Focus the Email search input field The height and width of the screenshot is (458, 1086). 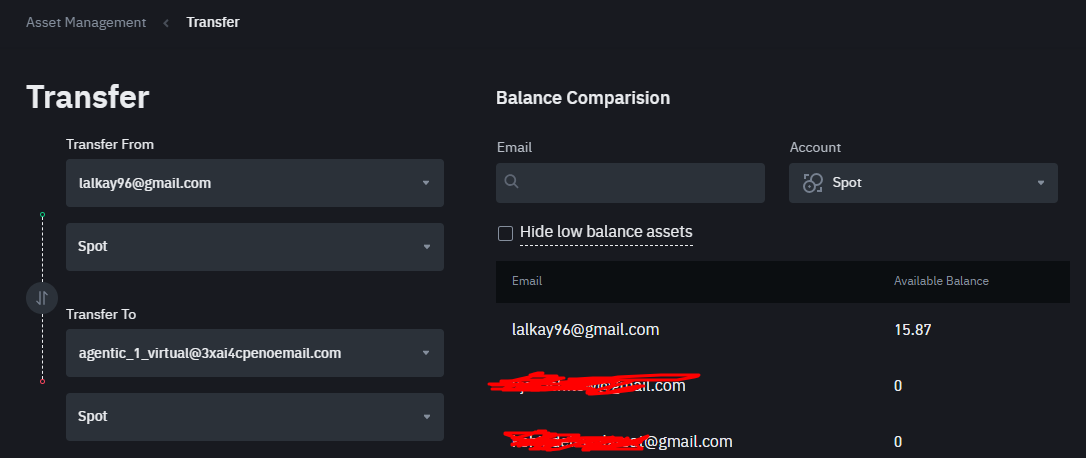click(x=630, y=183)
